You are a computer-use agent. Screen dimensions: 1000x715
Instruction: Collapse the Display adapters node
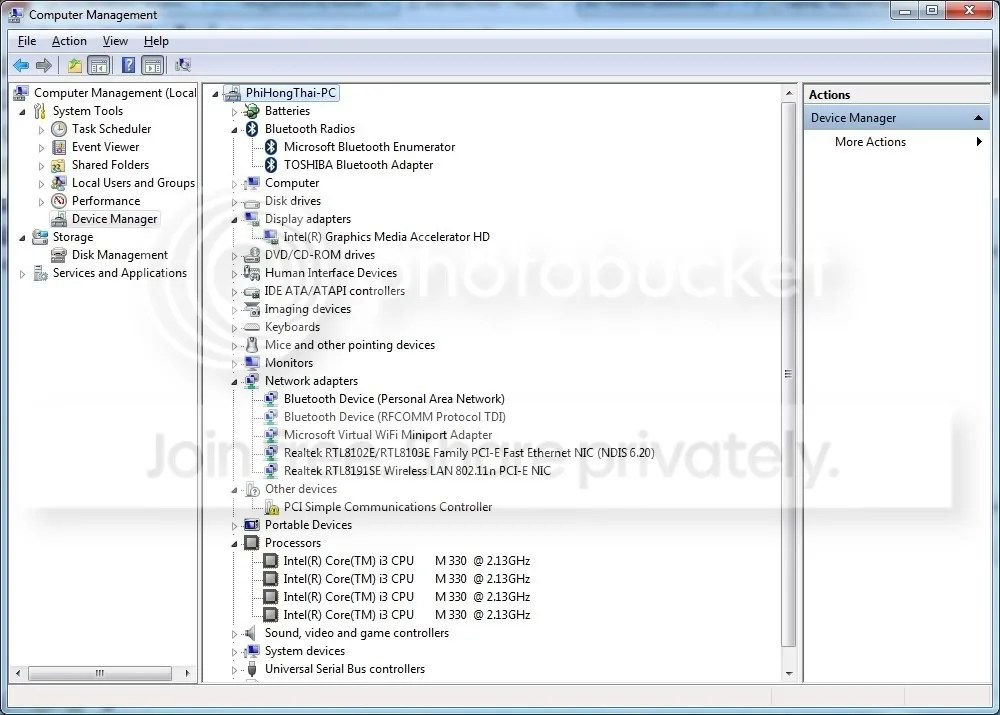(234, 219)
